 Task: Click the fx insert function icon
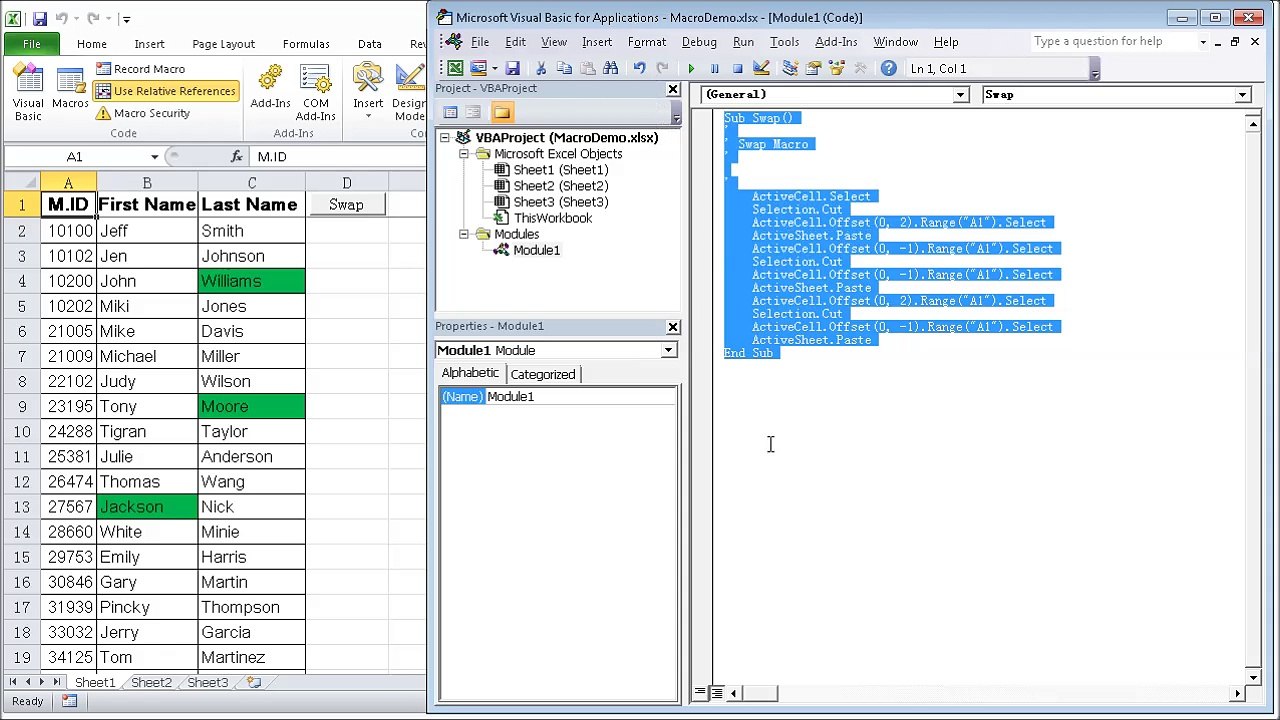point(236,156)
